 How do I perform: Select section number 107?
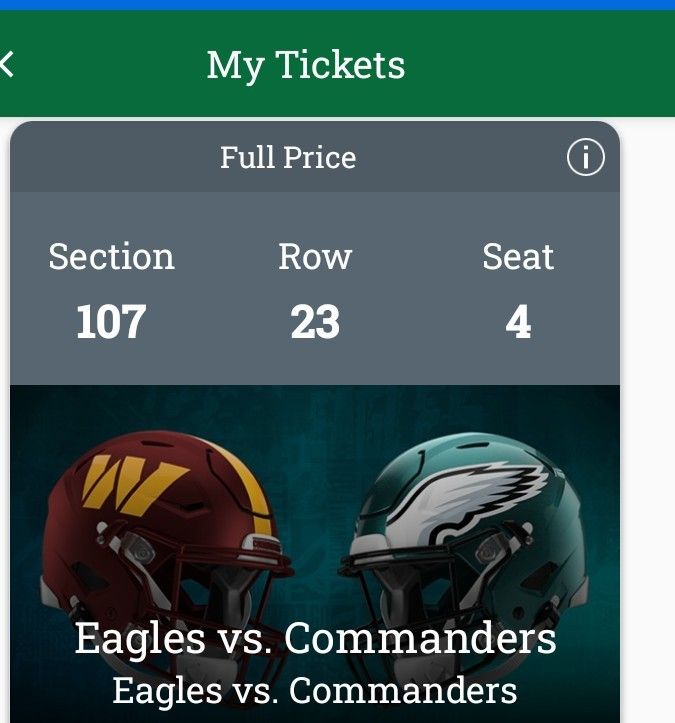(111, 322)
